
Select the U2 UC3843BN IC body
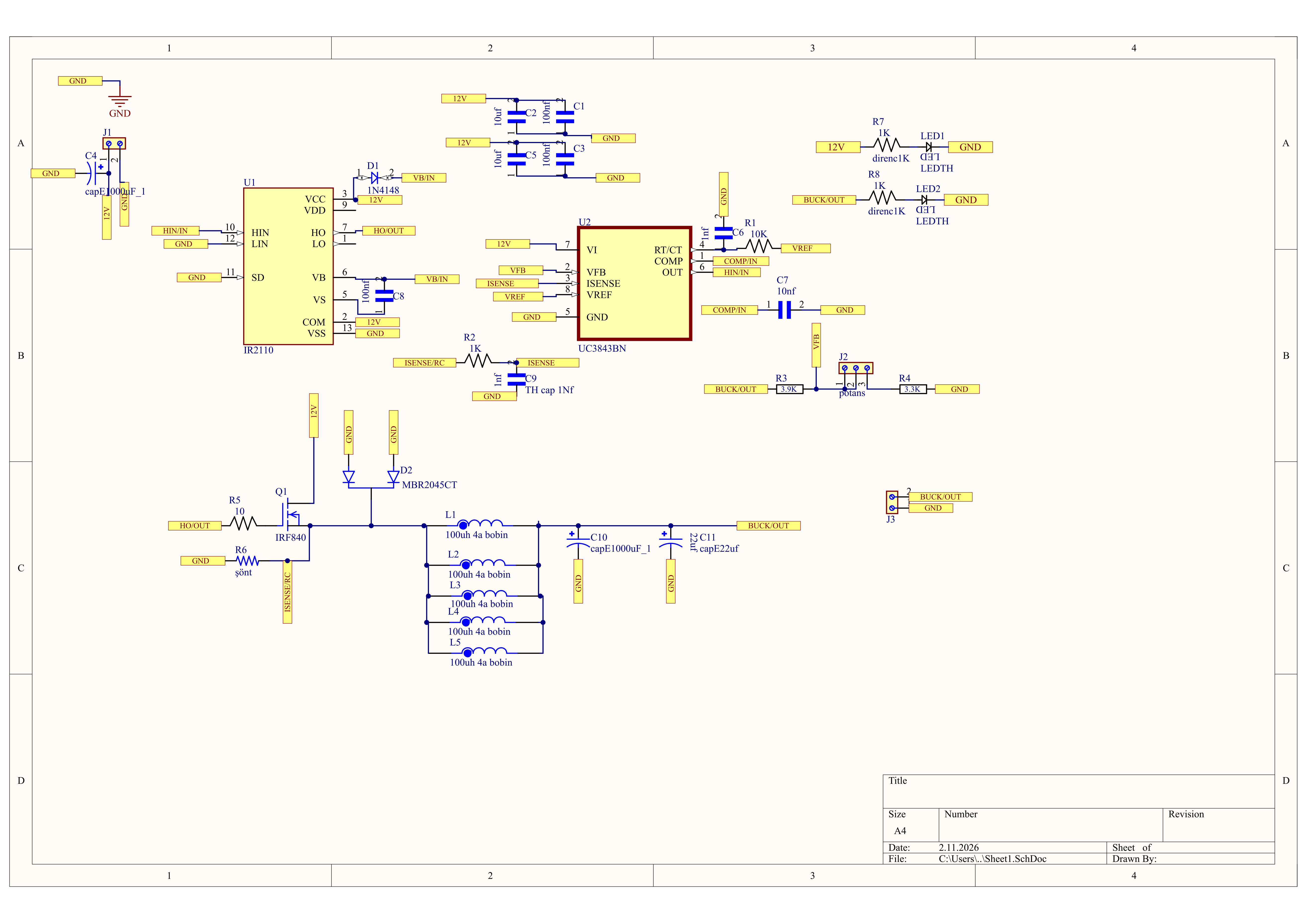point(634,284)
